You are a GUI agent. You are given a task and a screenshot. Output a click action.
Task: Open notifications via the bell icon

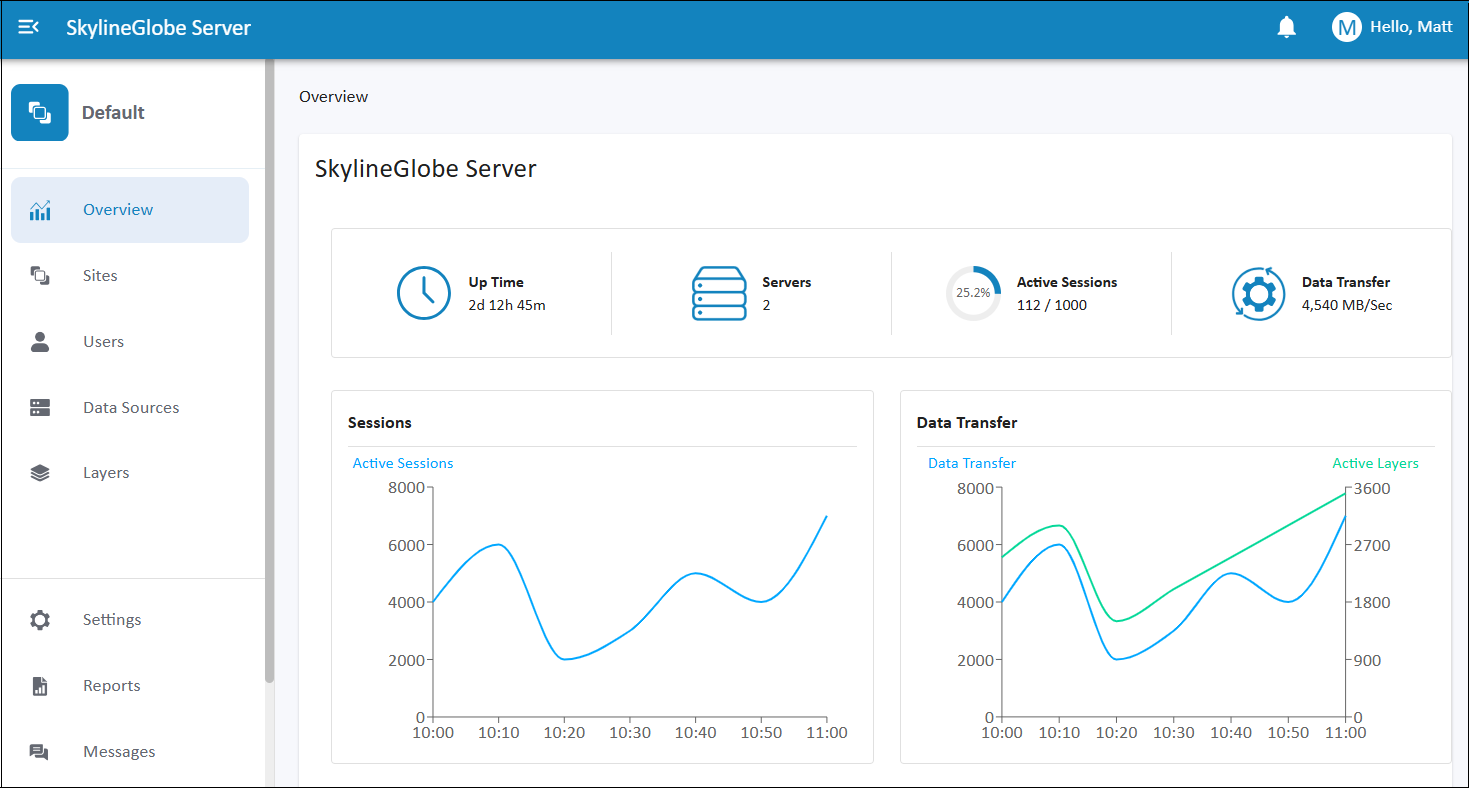pos(1286,28)
